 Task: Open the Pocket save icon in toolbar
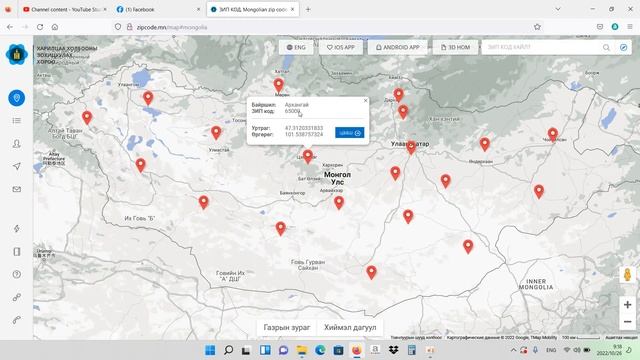[x=600, y=27]
